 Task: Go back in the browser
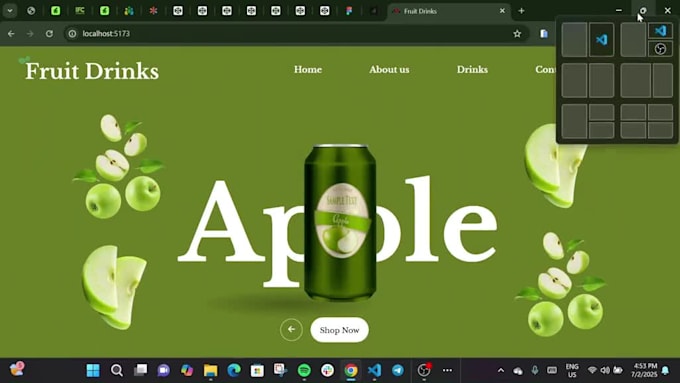(11, 33)
